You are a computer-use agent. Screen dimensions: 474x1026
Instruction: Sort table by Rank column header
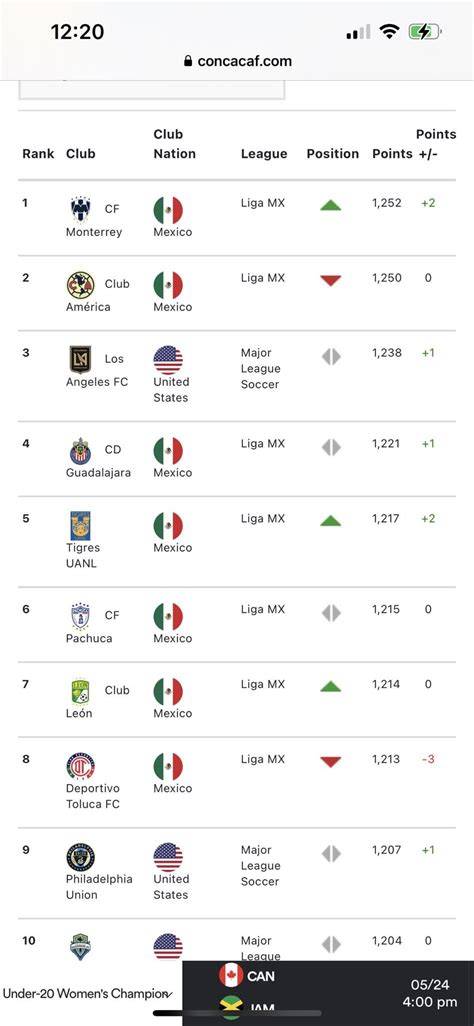pos(38,154)
